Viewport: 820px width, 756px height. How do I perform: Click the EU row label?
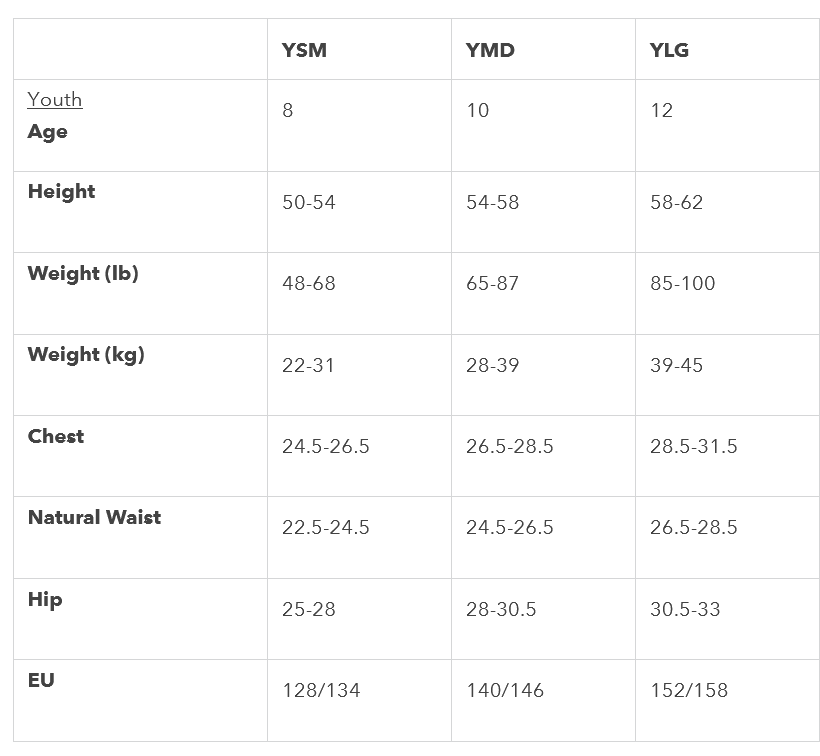[x=41, y=680]
